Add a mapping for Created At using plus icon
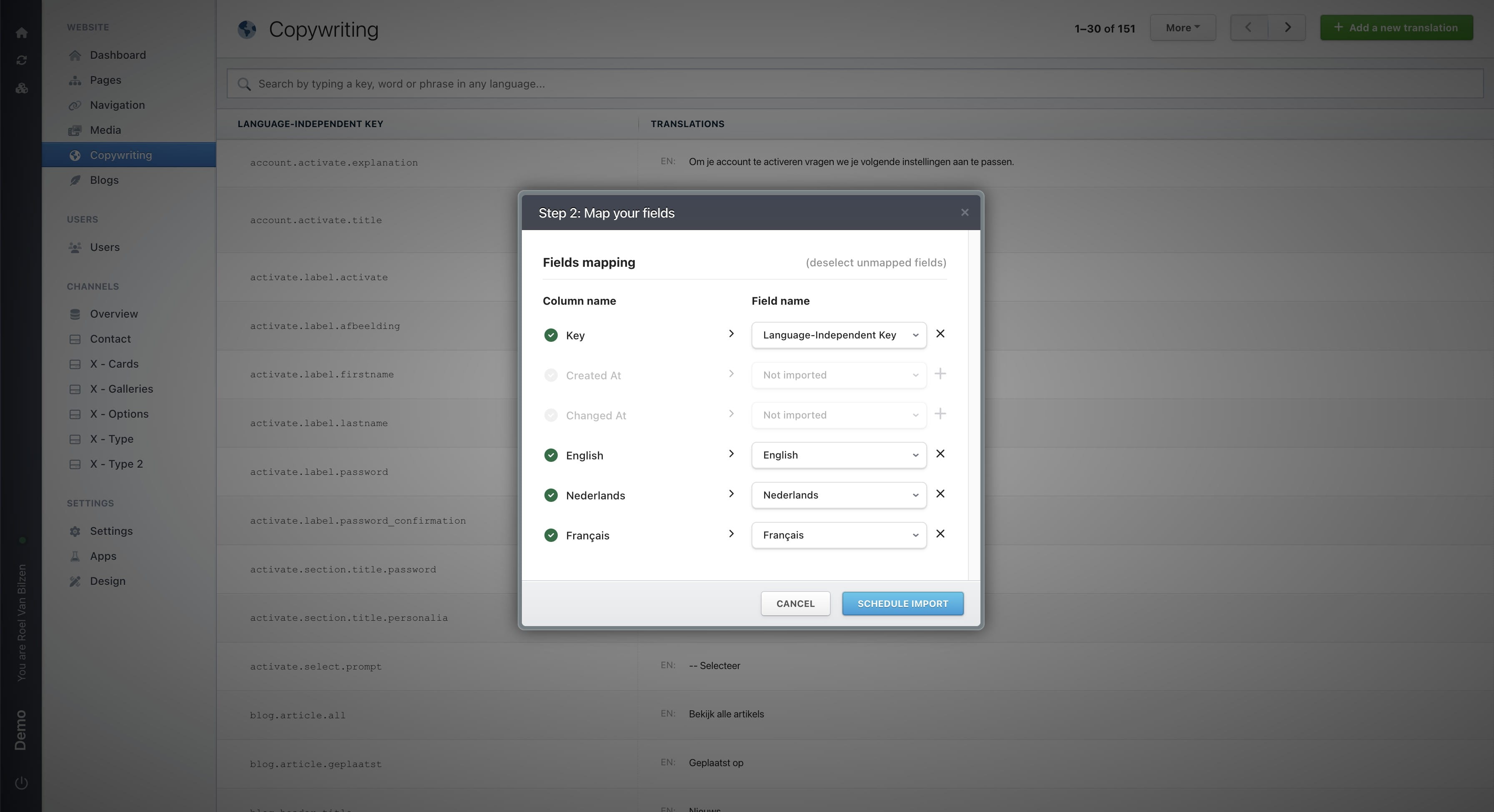The image size is (1494, 812). point(940,374)
